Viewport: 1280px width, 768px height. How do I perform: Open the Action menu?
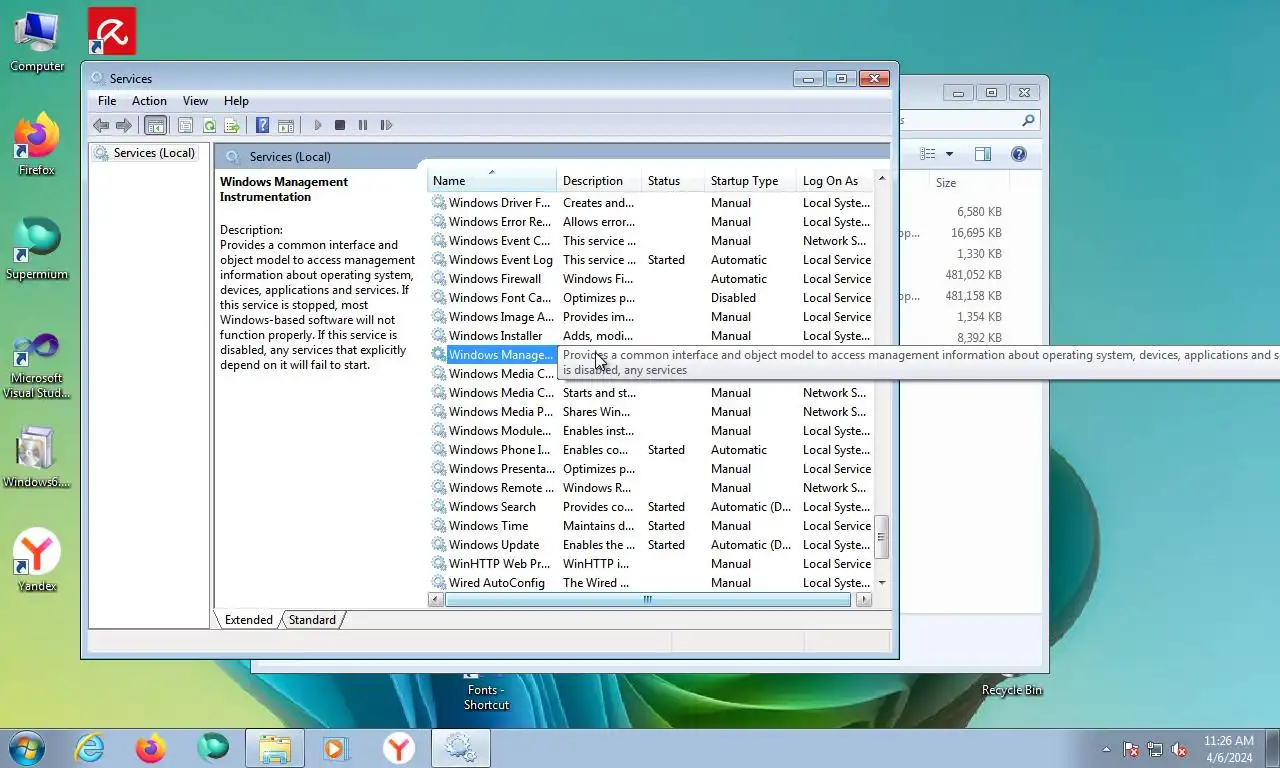(149, 101)
